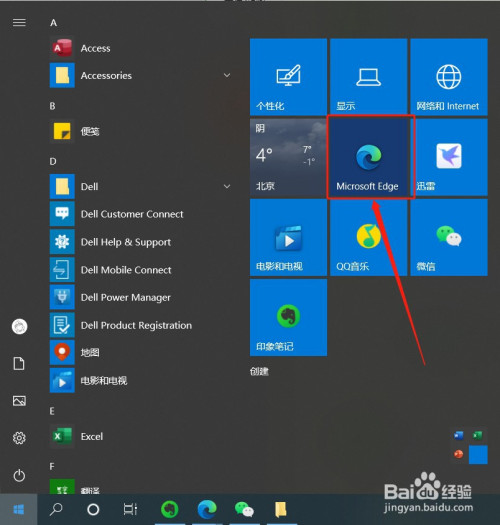Screen dimensions: 500x525
Task: Launch the Microsoft Edge tile
Action: (x=368, y=157)
